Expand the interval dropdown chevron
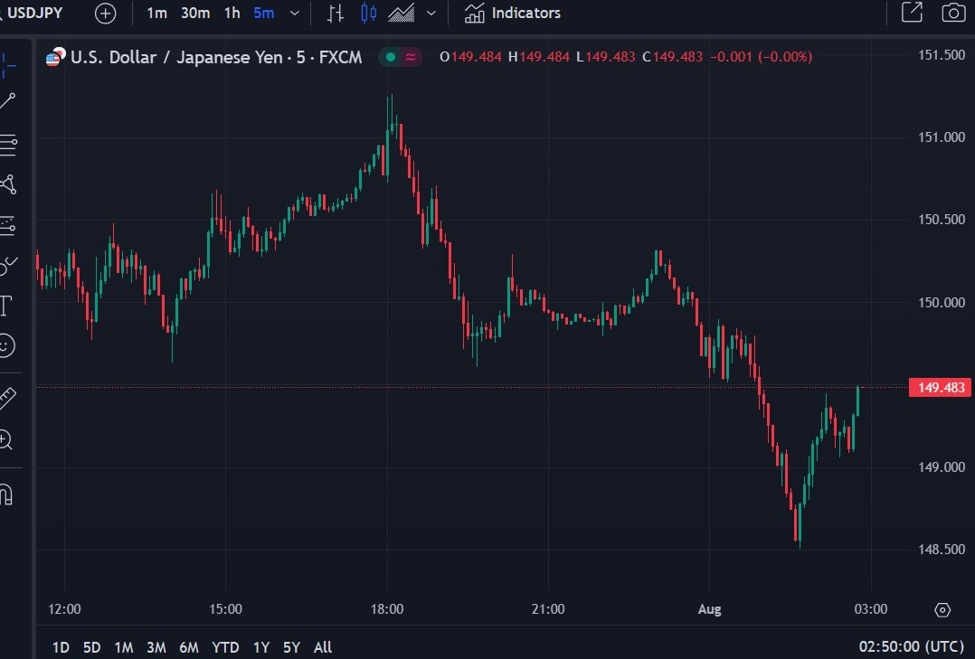975x659 pixels. coord(292,13)
